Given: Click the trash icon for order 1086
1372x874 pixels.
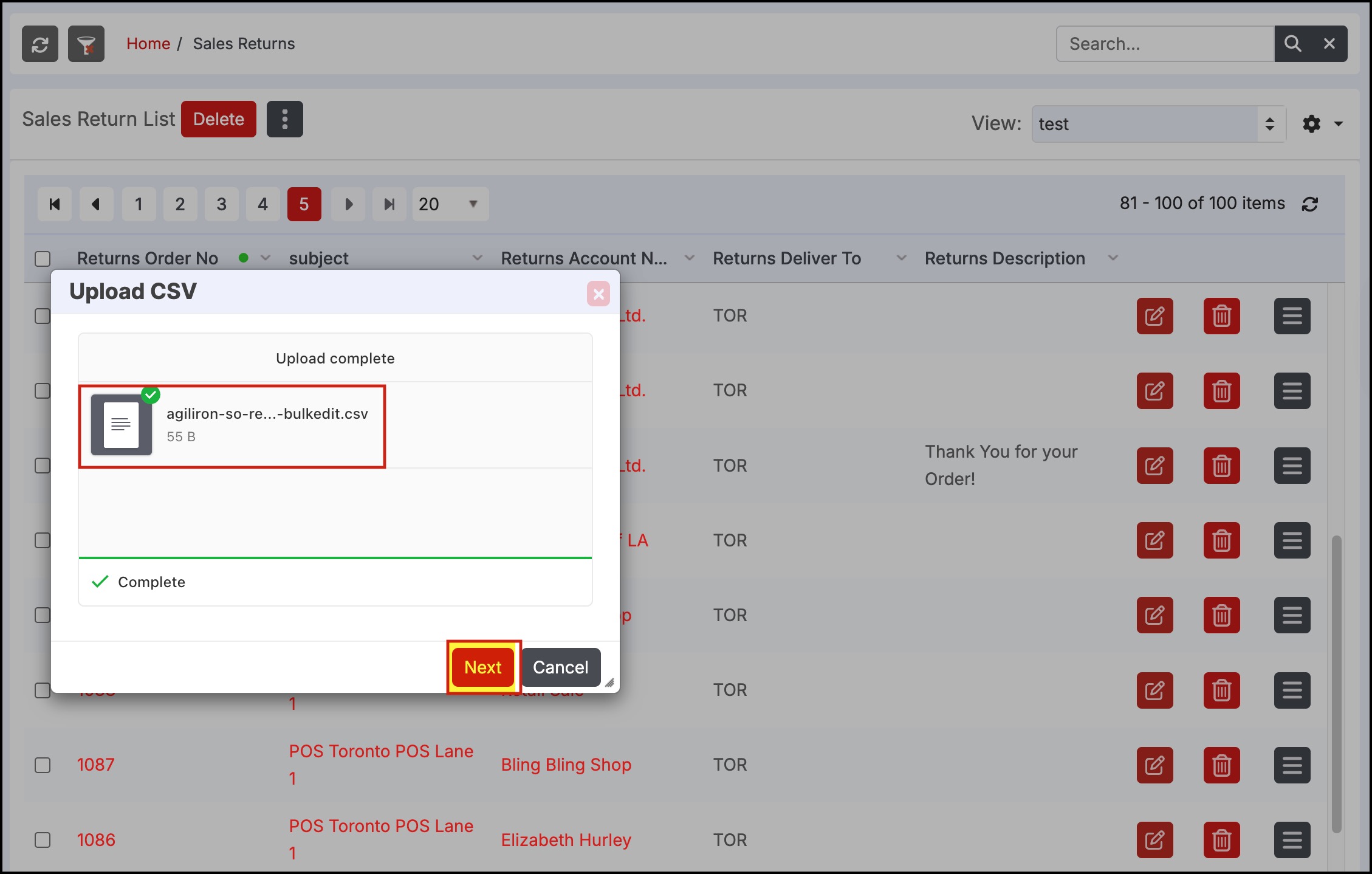Looking at the screenshot, I should (1221, 840).
